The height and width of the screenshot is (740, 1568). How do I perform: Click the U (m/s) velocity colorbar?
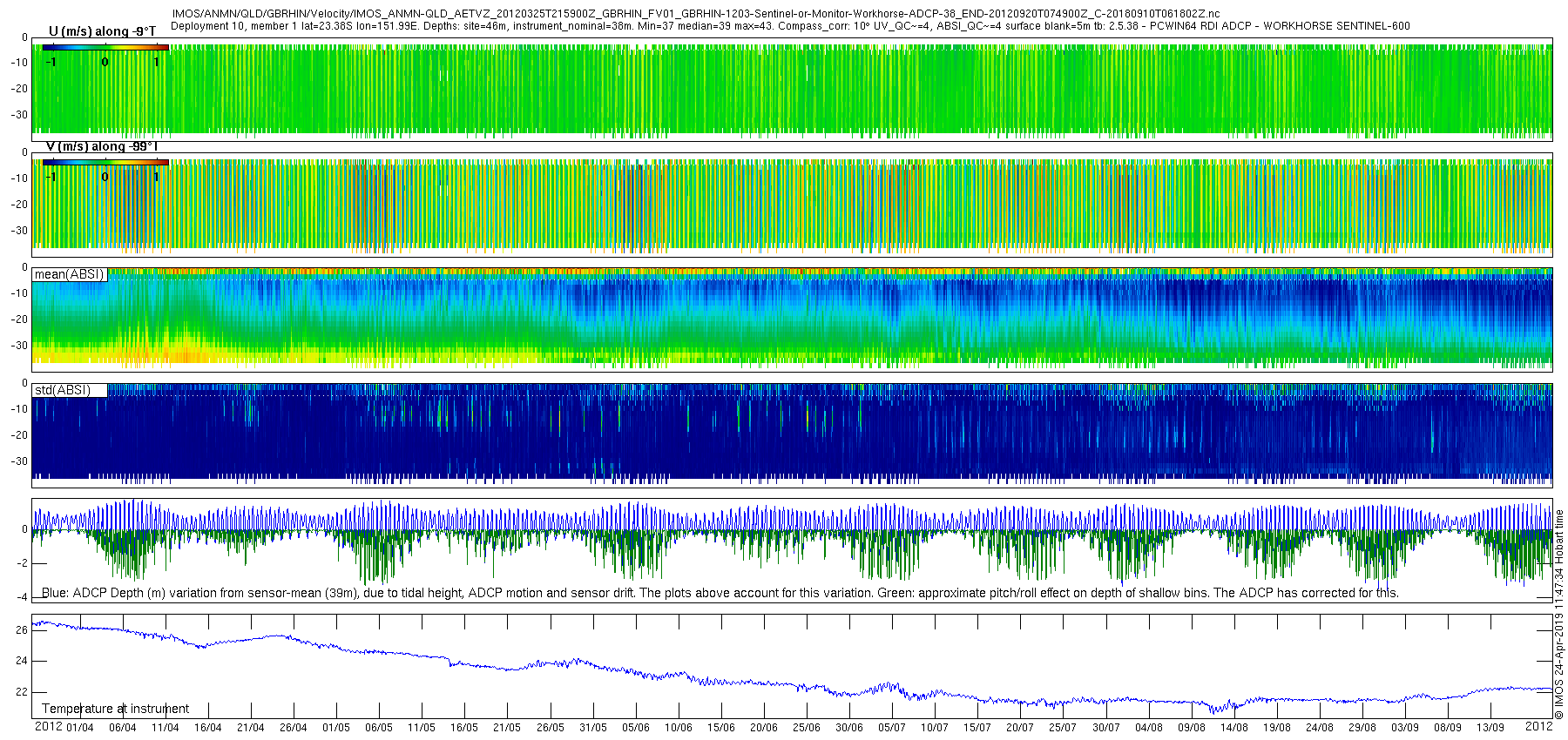[x=105, y=47]
